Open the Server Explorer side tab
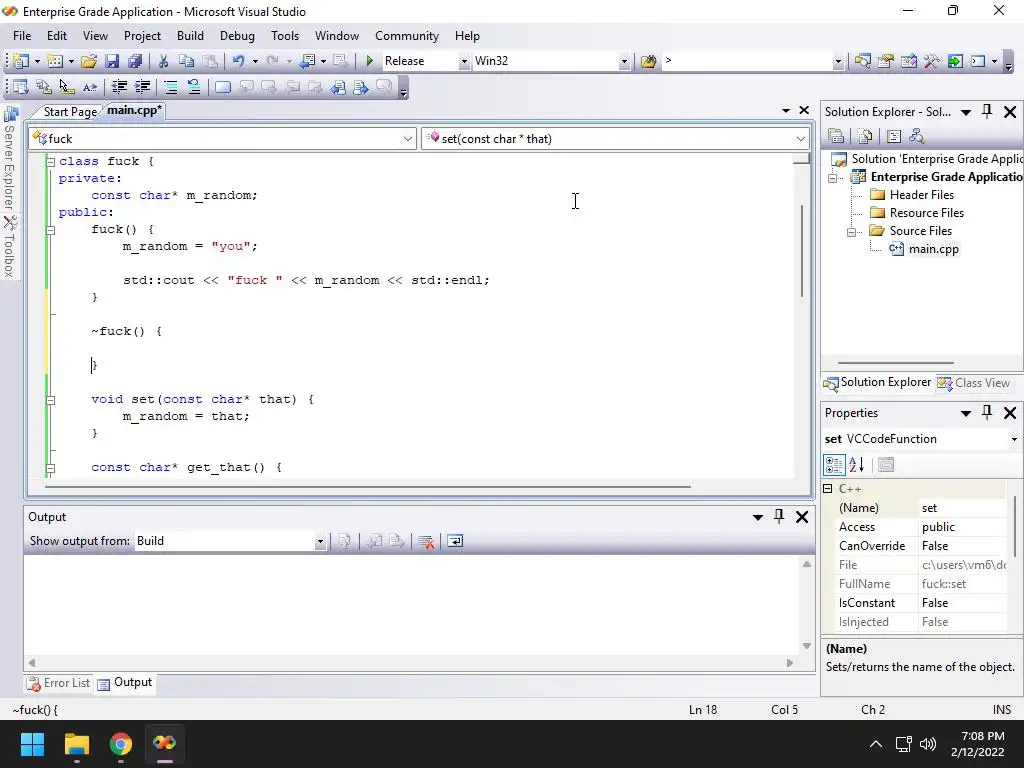The image size is (1024, 768). (x=10, y=158)
